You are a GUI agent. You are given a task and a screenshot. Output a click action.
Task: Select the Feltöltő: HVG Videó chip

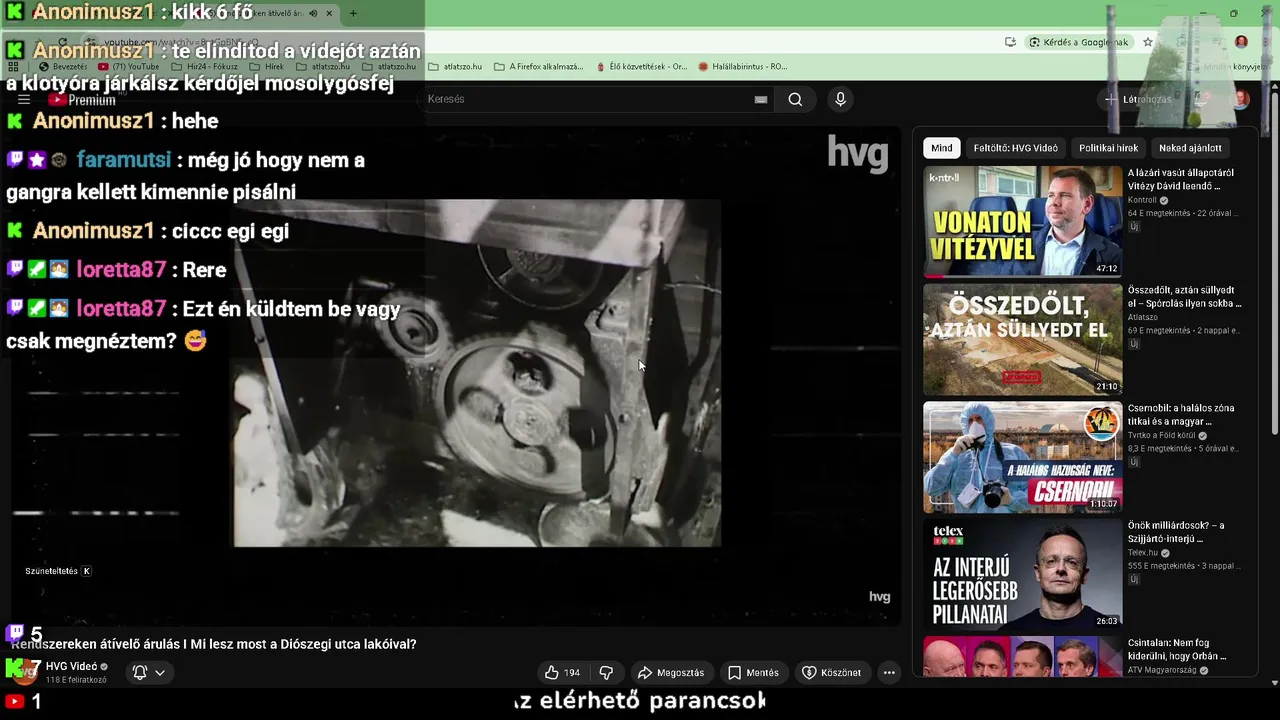point(1015,148)
